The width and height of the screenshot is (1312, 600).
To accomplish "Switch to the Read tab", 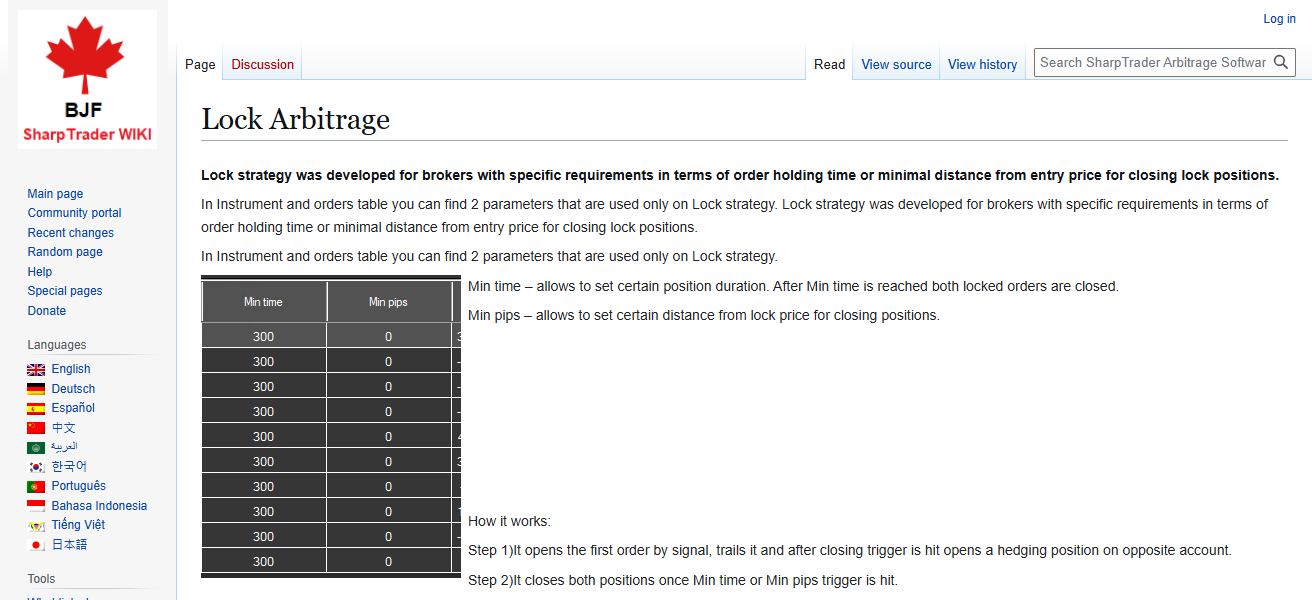I will coord(829,63).
